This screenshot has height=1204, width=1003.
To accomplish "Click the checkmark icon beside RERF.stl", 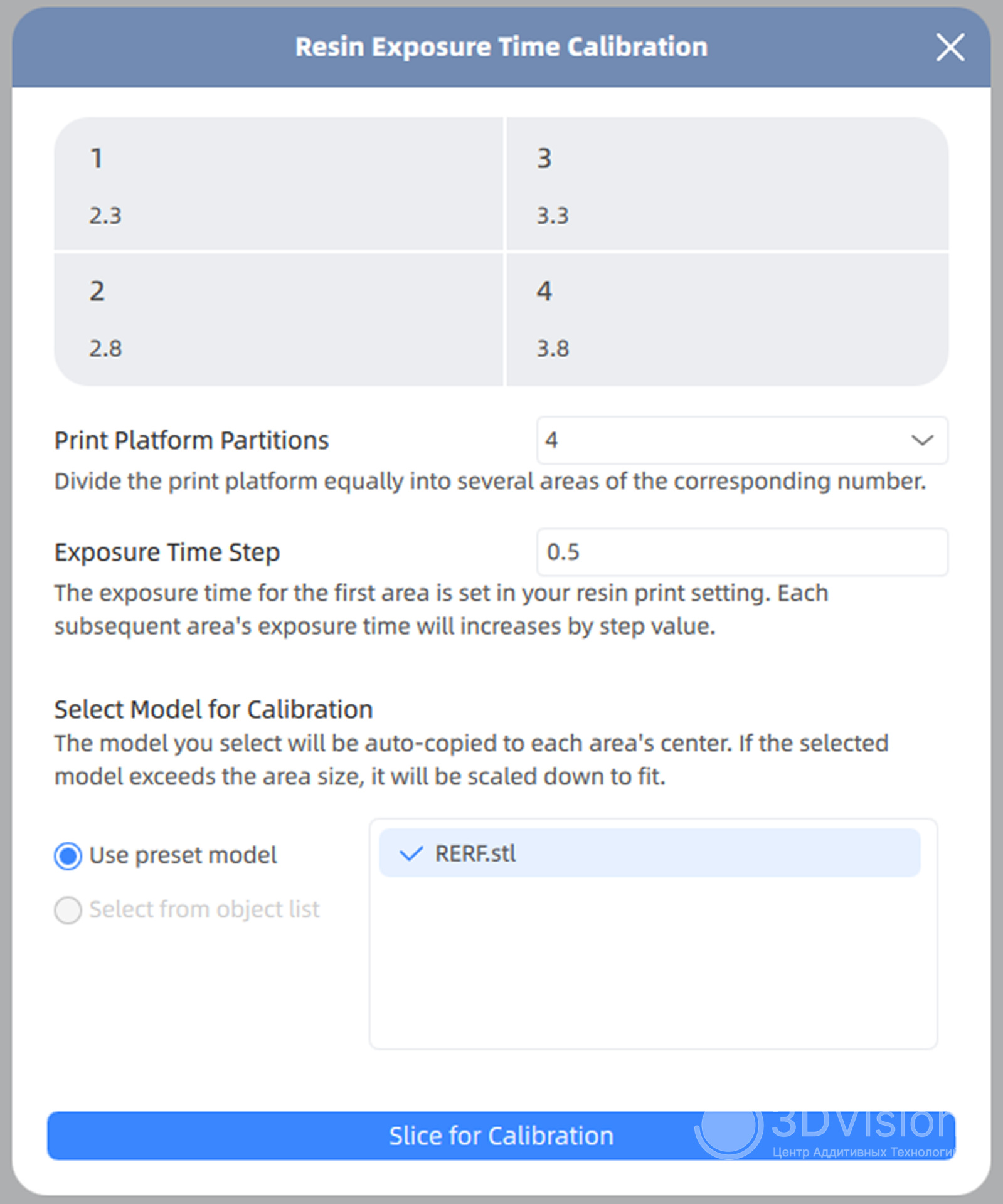I will [x=411, y=853].
